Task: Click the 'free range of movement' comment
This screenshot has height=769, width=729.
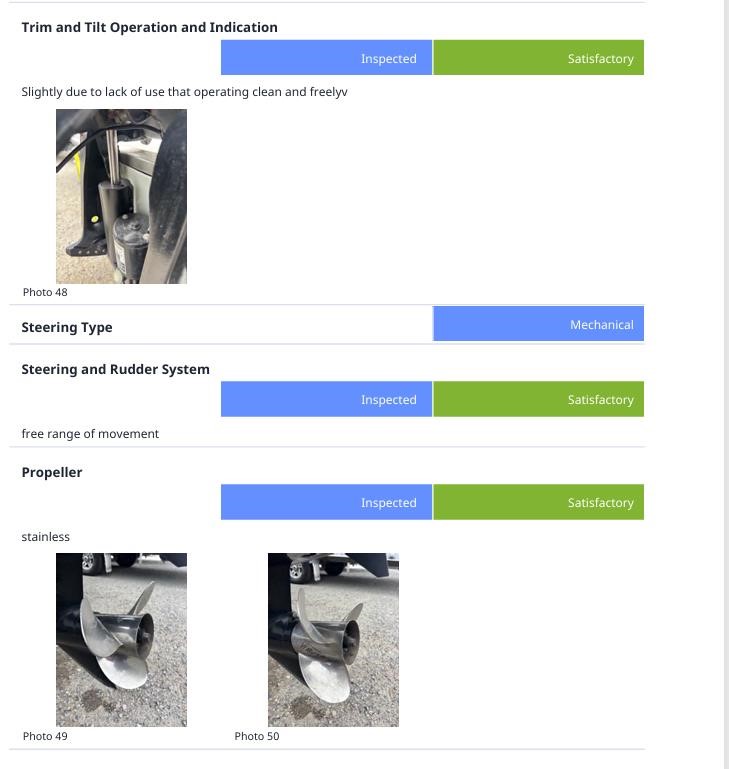Action: [x=90, y=434]
